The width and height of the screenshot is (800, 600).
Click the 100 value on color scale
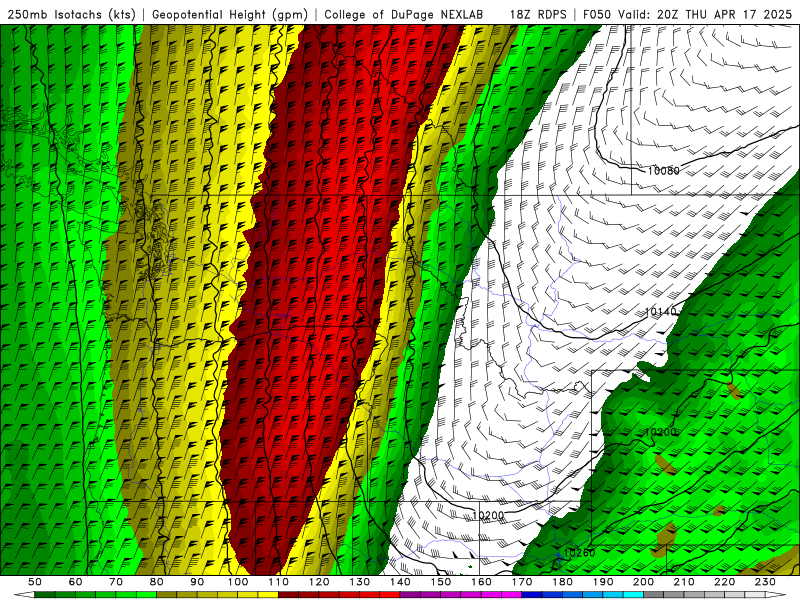coord(238,582)
